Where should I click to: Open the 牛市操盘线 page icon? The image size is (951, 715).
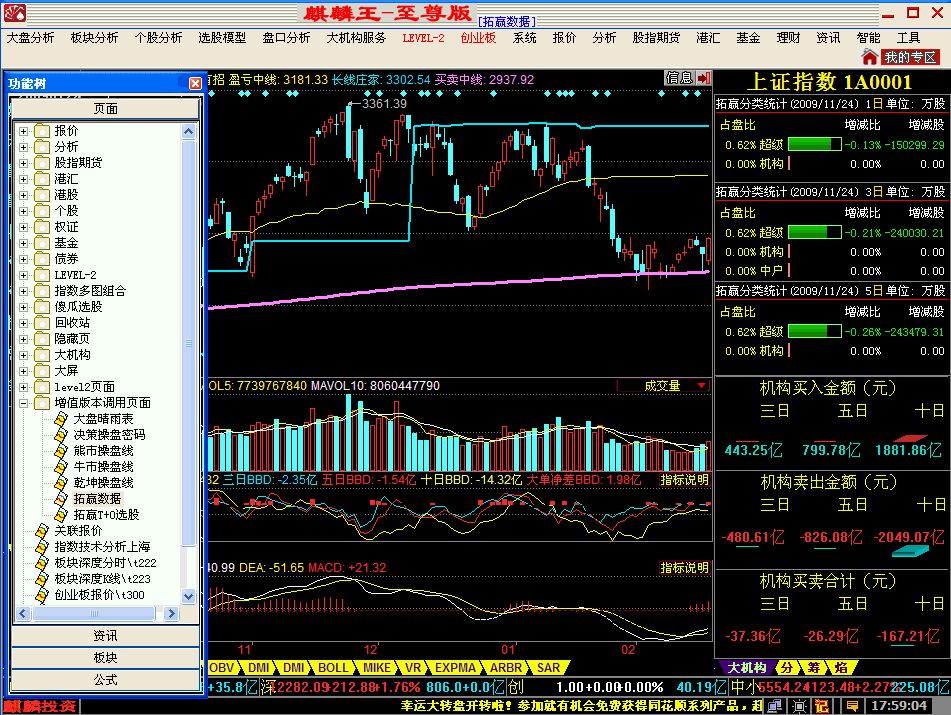click(61, 467)
